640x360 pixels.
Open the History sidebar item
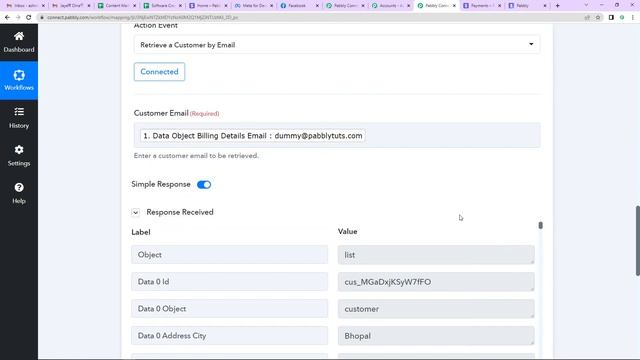click(19, 118)
